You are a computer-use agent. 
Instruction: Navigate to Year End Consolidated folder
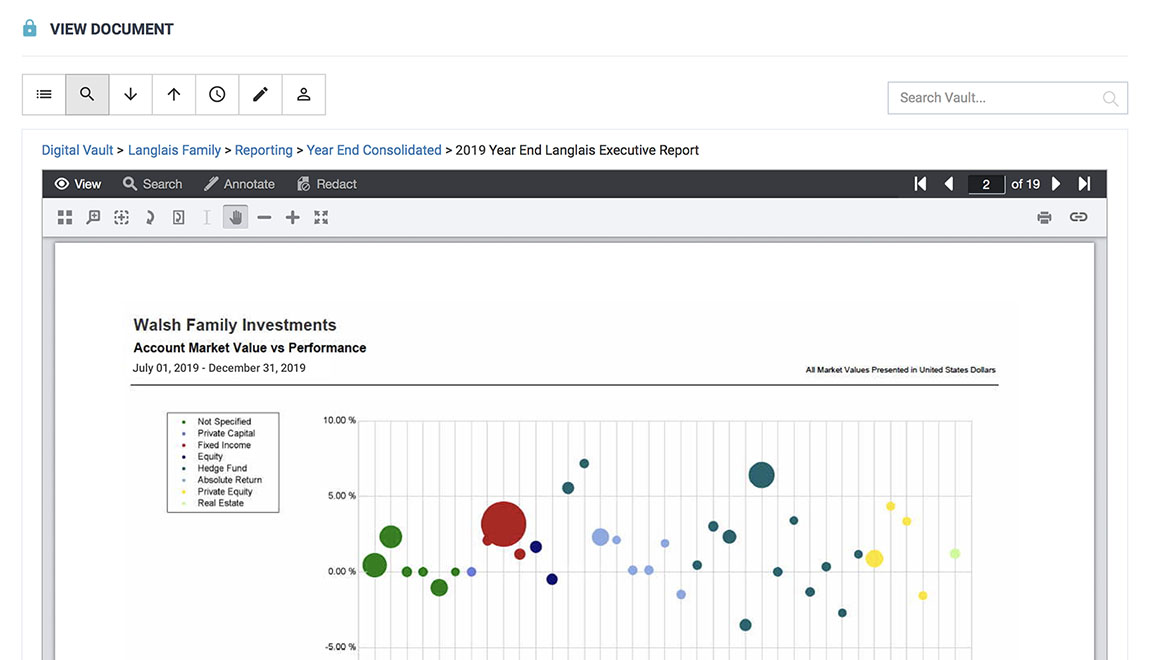click(374, 150)
